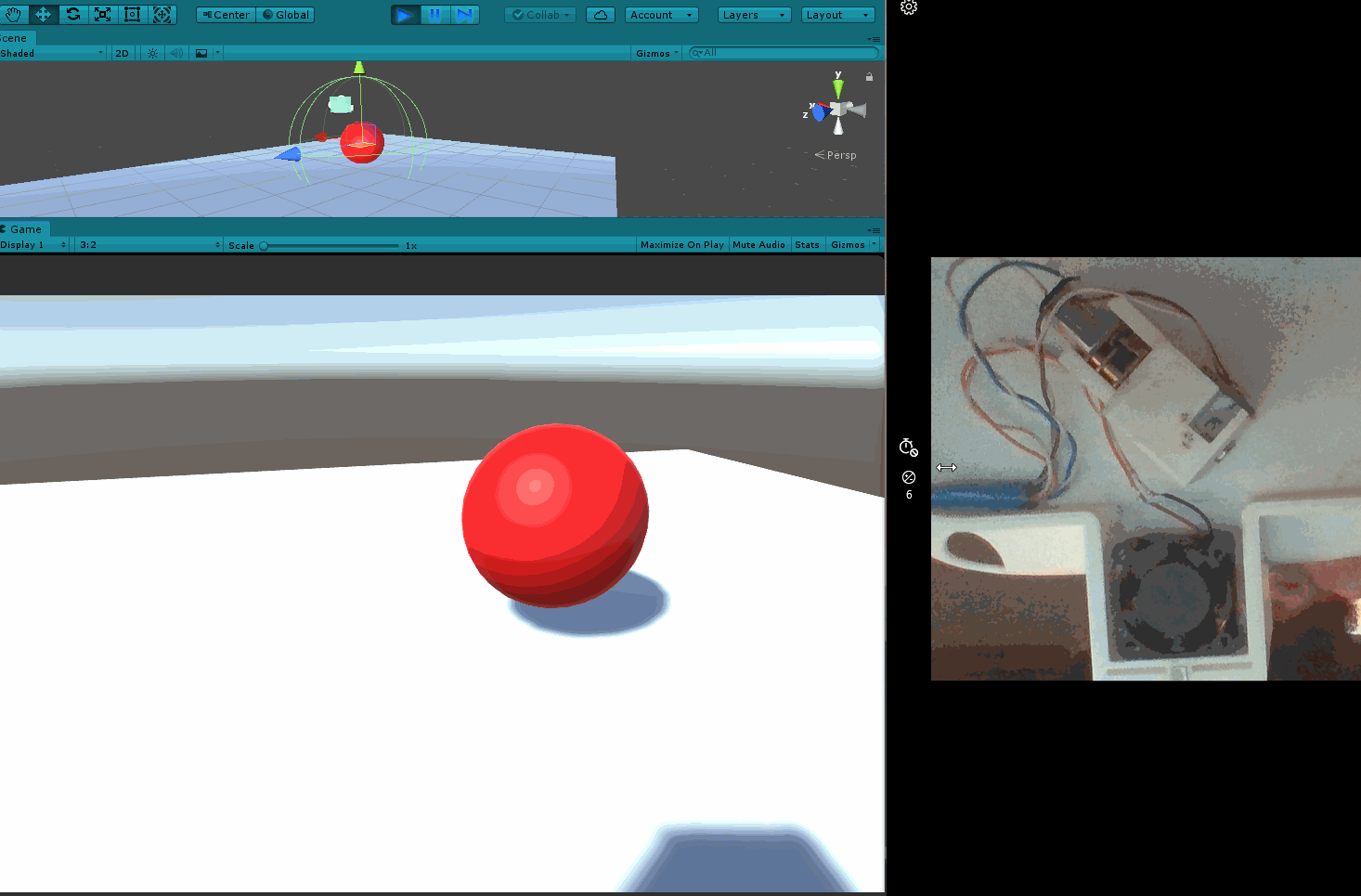Screen dimensions: 1361x896
Task: Click the Play button
Action: point(405,14)
